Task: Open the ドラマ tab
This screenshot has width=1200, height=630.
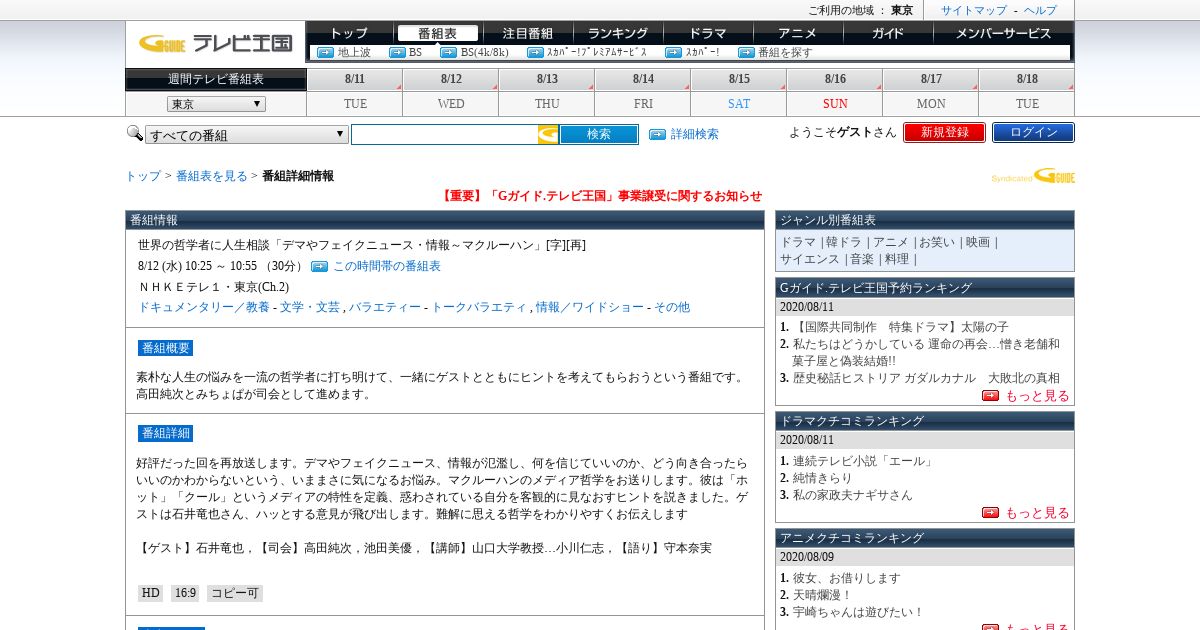Action: 707,33
